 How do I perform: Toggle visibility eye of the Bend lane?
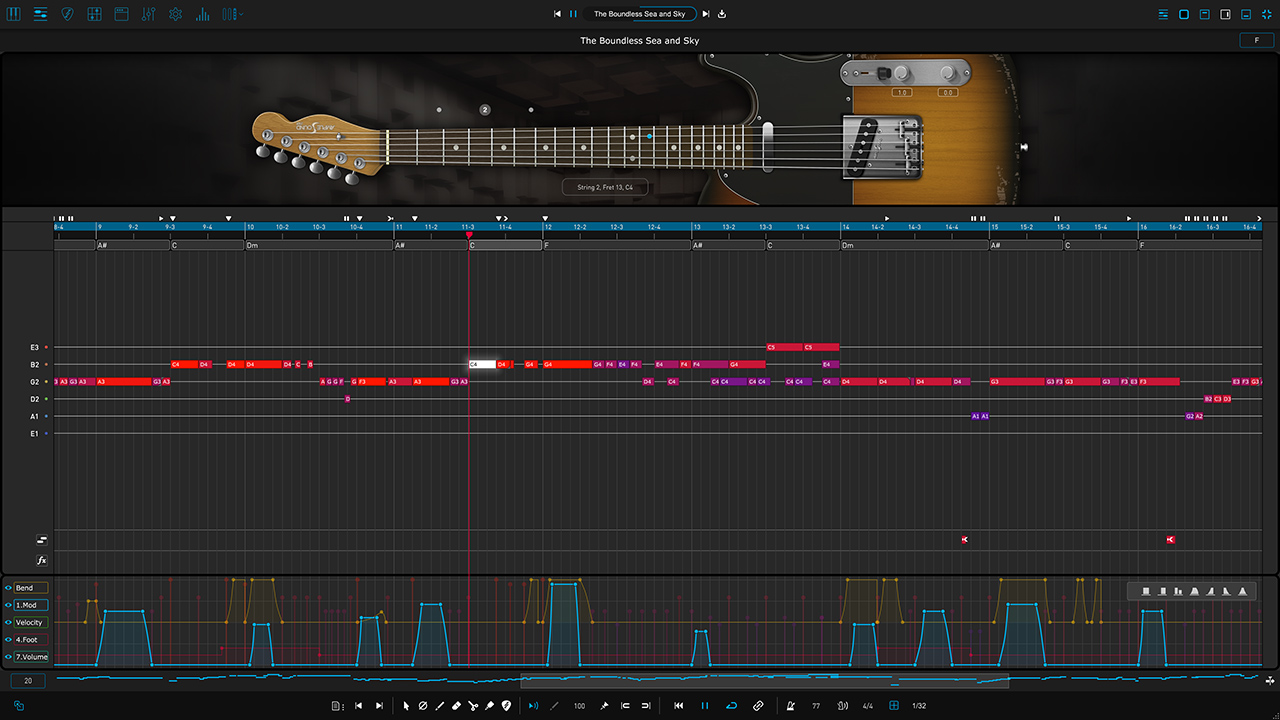coord(7,588)
